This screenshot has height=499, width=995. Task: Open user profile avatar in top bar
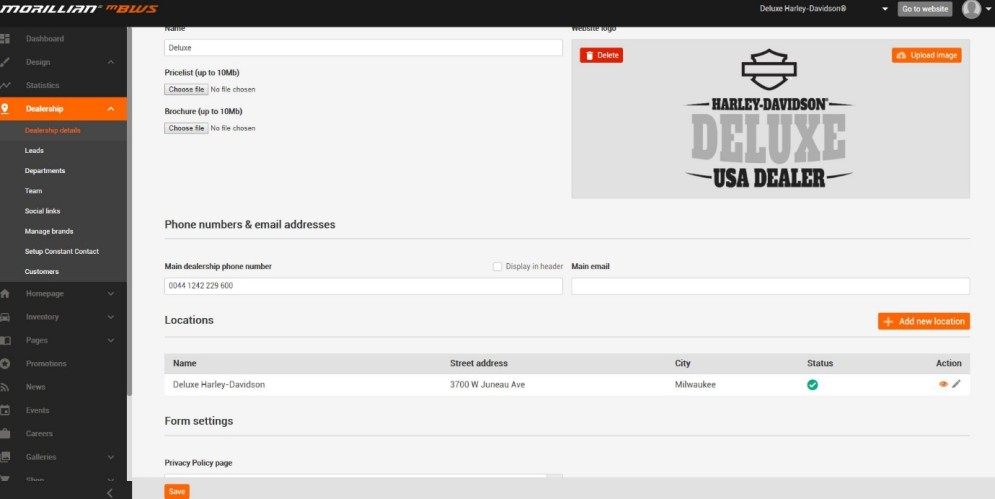pyautogui.click(x=971, y=9)
